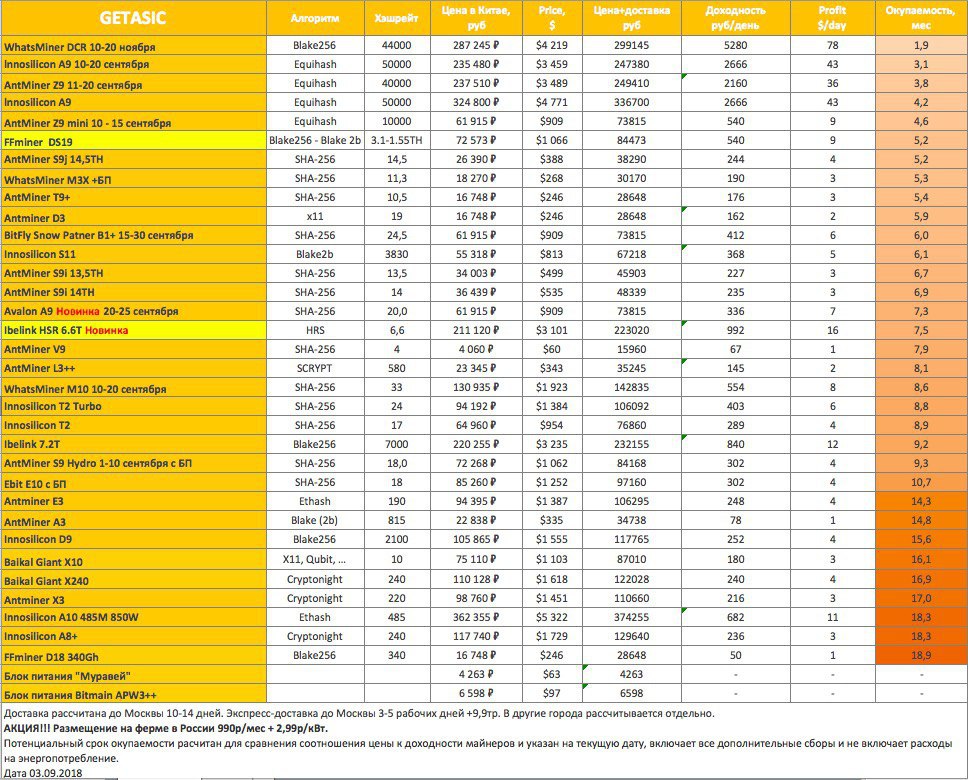
Task: Click the "AntMiner S9i 14TH" cell
Action: point(133,293)
